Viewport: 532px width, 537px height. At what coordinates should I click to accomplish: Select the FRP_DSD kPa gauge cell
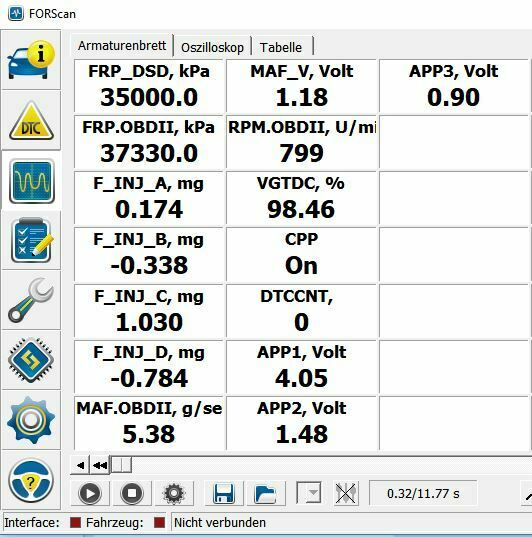pos(149,86)
